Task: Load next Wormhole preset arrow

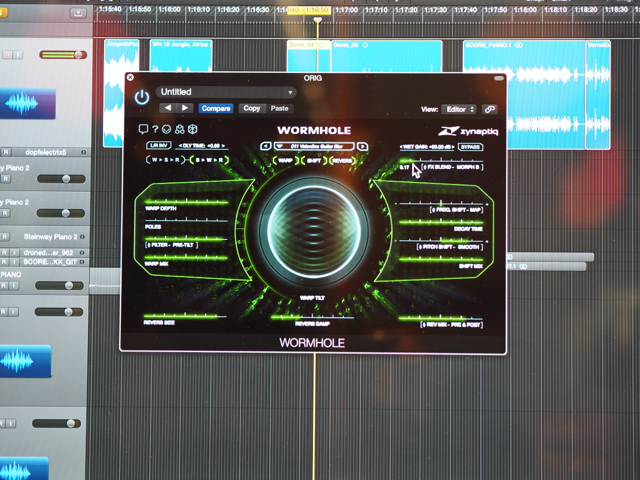Action: (362, 146)
